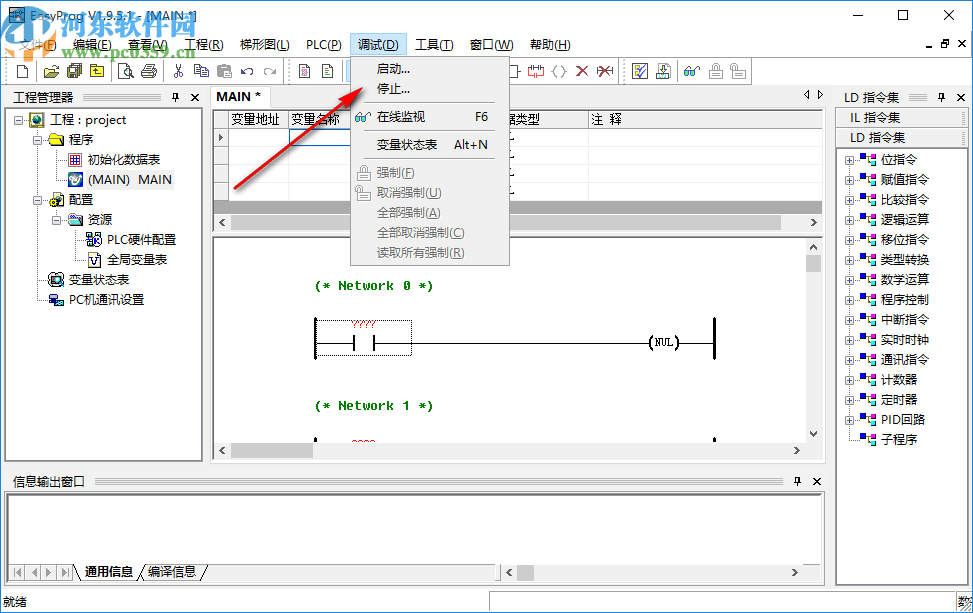Open the 工具(T) menu
Image resolution: width=973 pixels, height=613 pixels.
[434, 45]
